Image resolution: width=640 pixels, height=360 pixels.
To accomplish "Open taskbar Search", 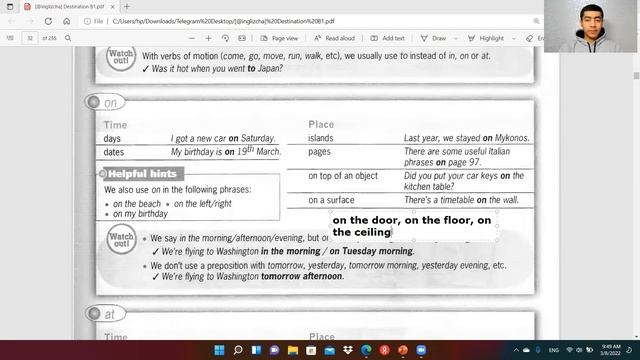I will (238, 350).
